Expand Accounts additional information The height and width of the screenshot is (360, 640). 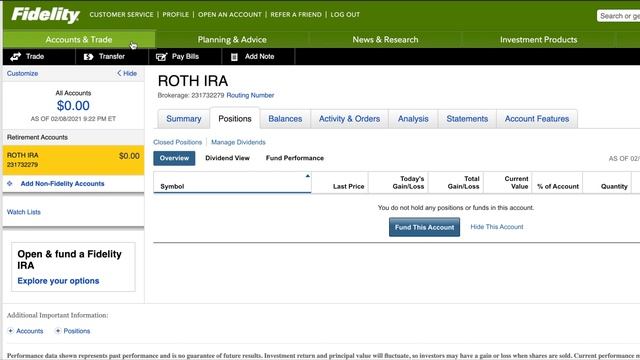[25, 331]
